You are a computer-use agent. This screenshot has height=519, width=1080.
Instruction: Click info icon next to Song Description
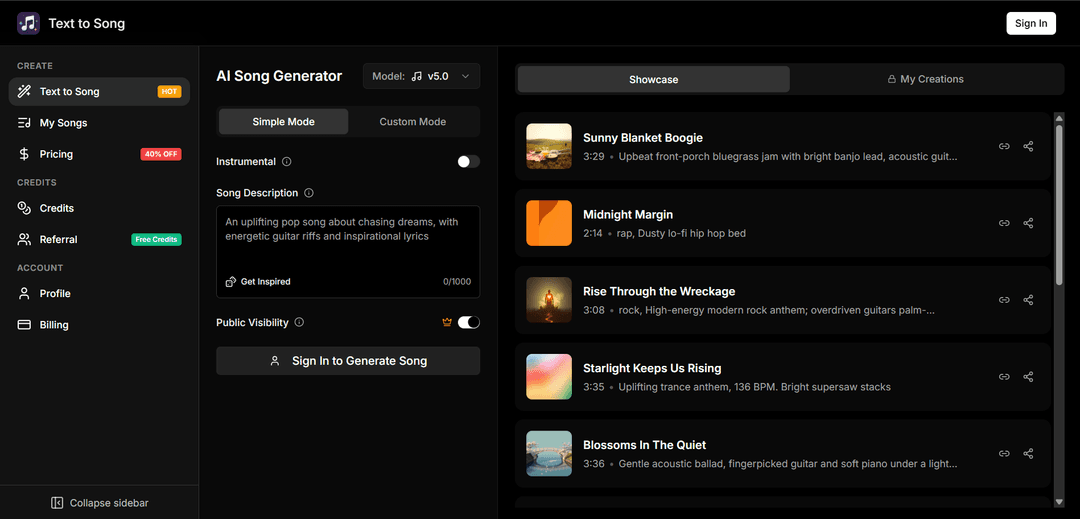tap(309, 193)
